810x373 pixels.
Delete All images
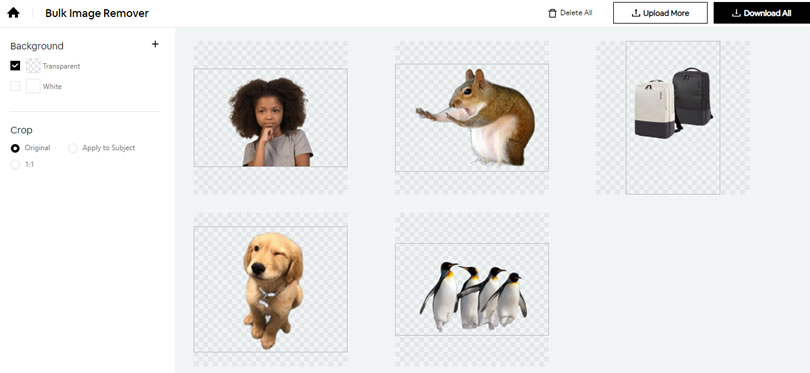pos(570,13)
